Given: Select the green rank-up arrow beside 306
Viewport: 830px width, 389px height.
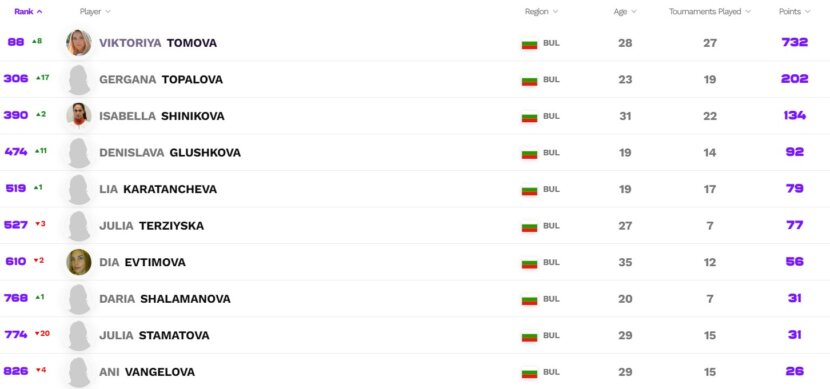Looking at the screenshot, I should [x=38, y=78].
